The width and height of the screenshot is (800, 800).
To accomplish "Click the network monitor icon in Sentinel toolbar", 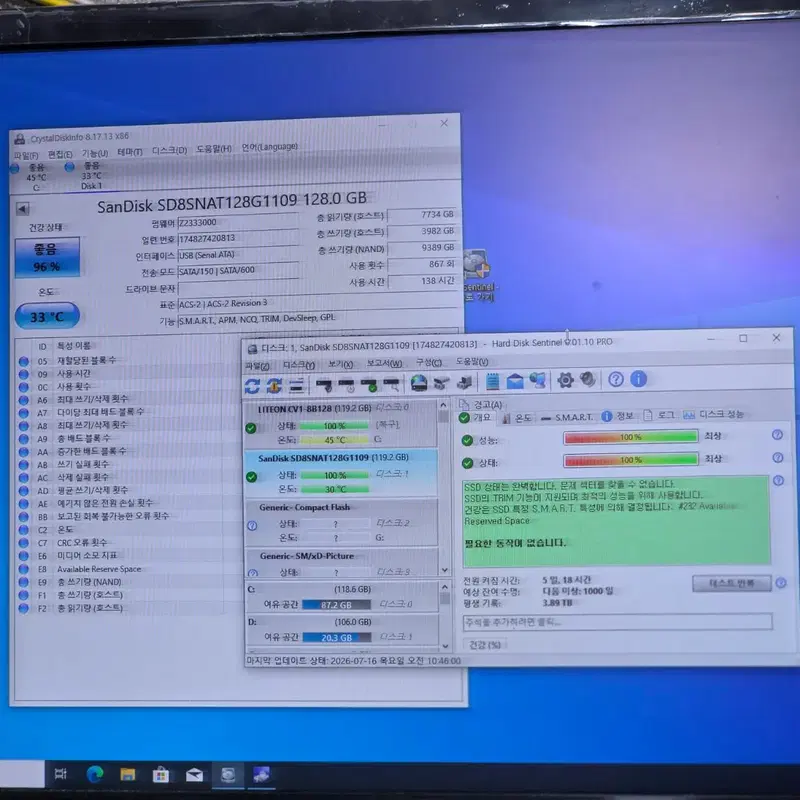I will point(538,381).
